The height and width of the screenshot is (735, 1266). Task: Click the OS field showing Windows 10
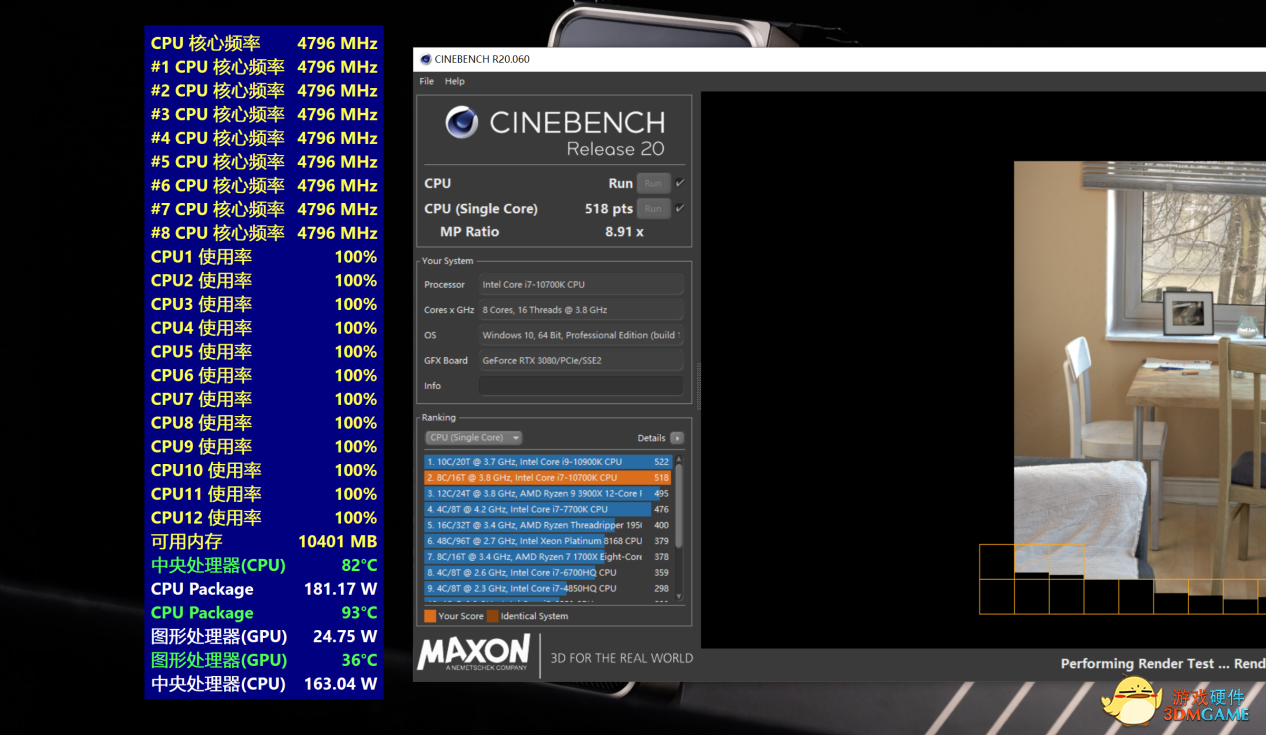click(581, 335)
